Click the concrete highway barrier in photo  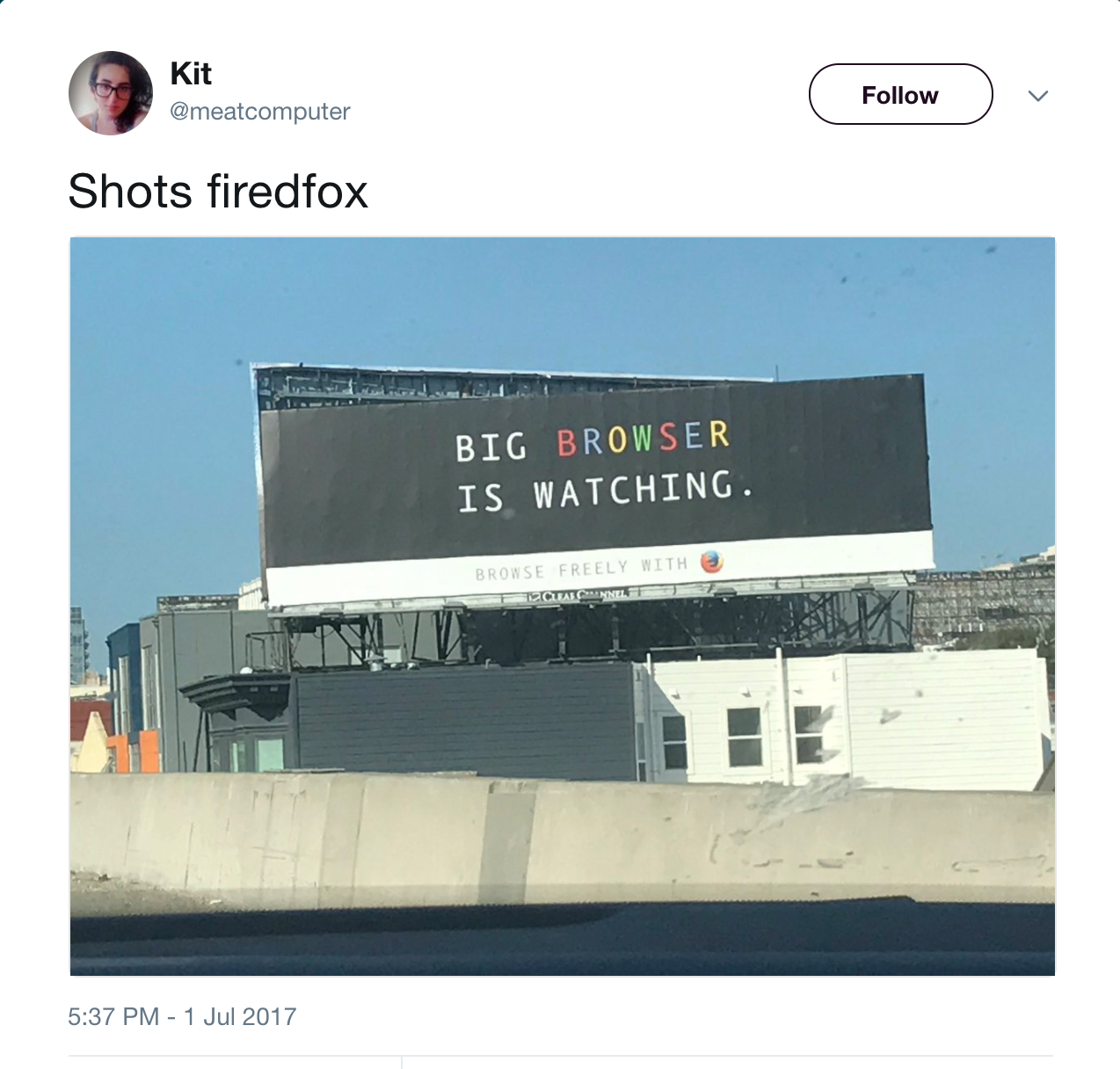point(563,840)
